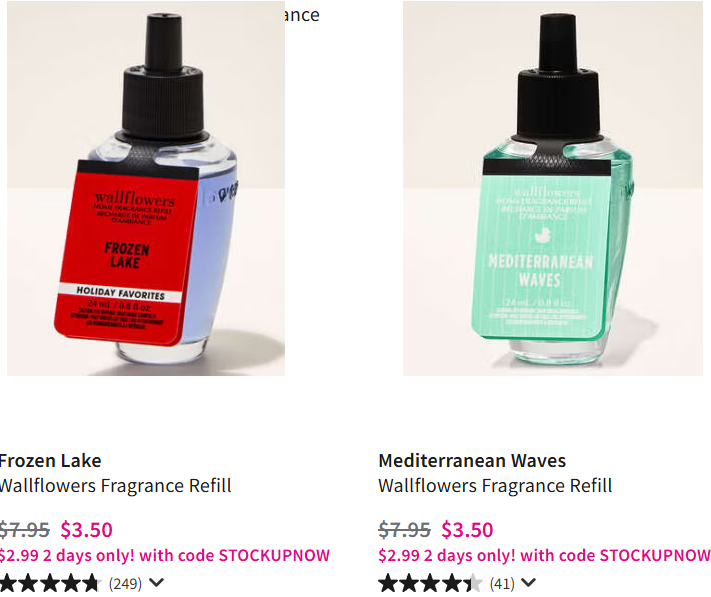Open the 249 reviews count for Frozen Lake
The height and width of the screenshot is (597, 711).
pyautogui.click(x=125, y=583)
